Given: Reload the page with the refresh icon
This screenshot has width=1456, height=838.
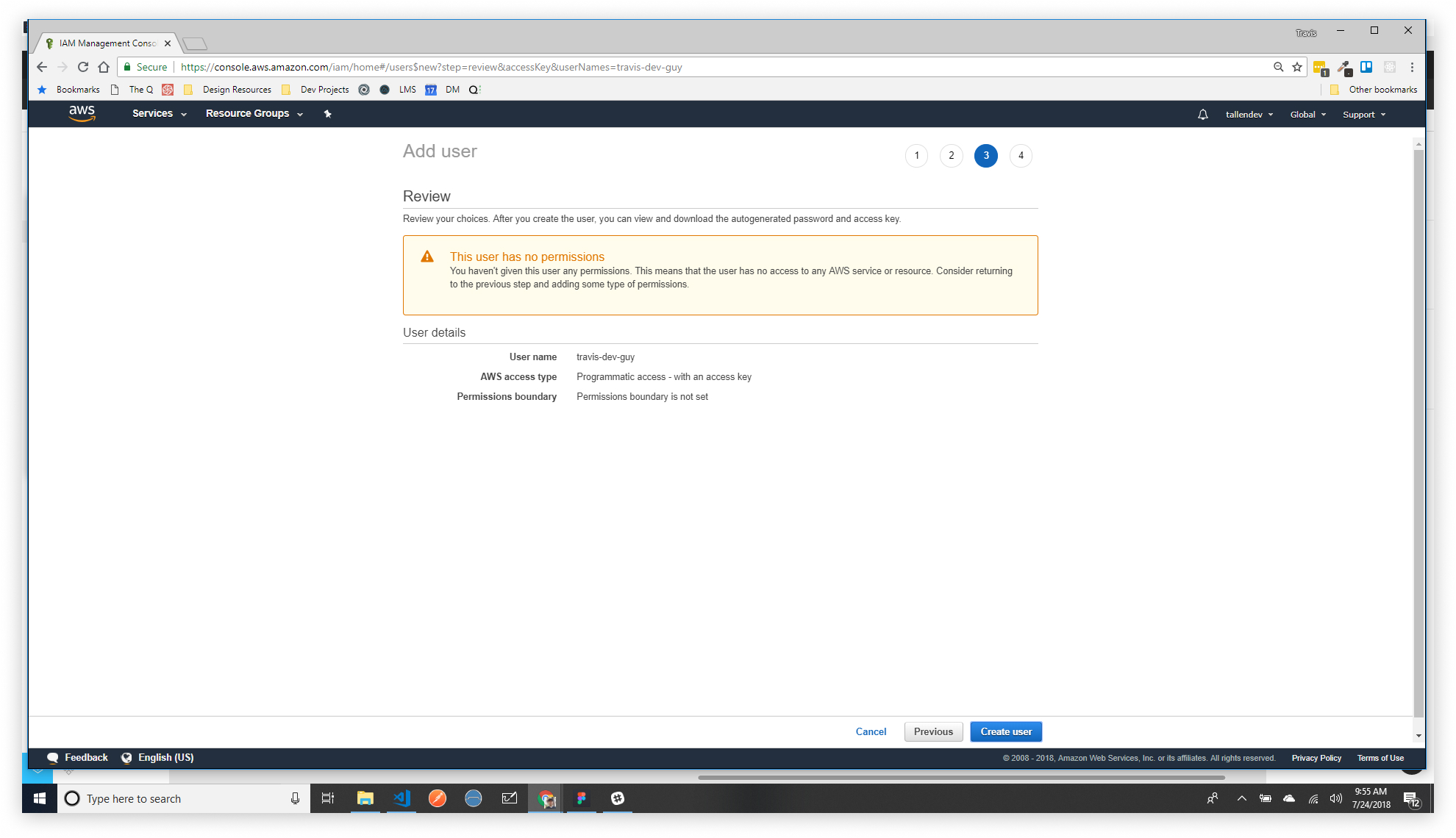Looking at the screenshot, I should pyautogui.click(x=83, y=67).
